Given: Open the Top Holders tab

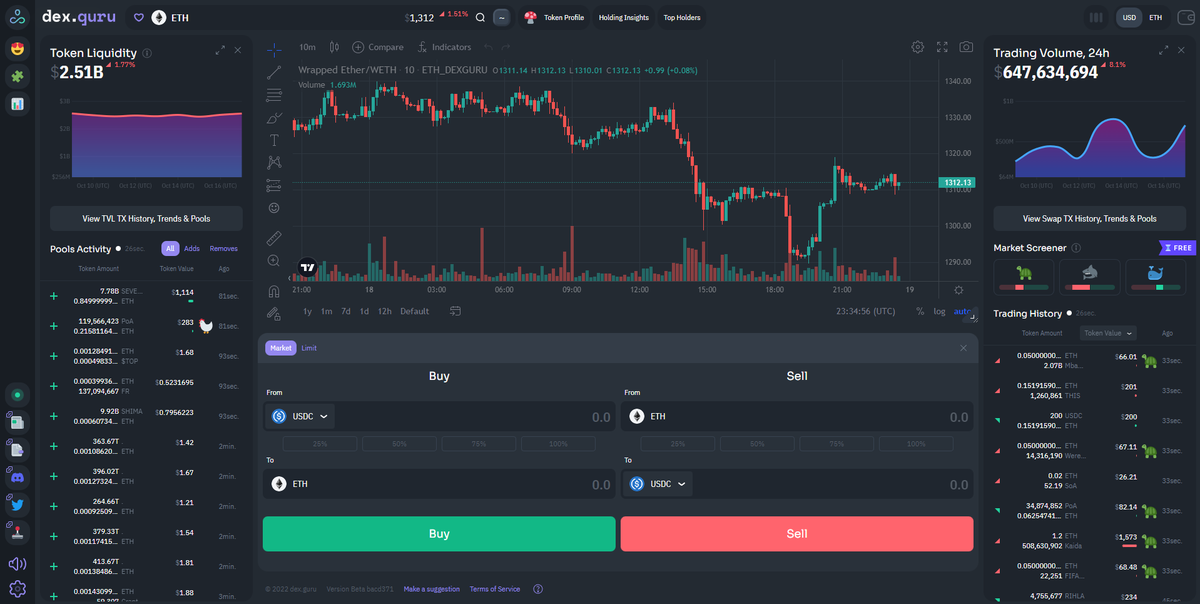Looking at the screenshot, I should tap(682, 17).
